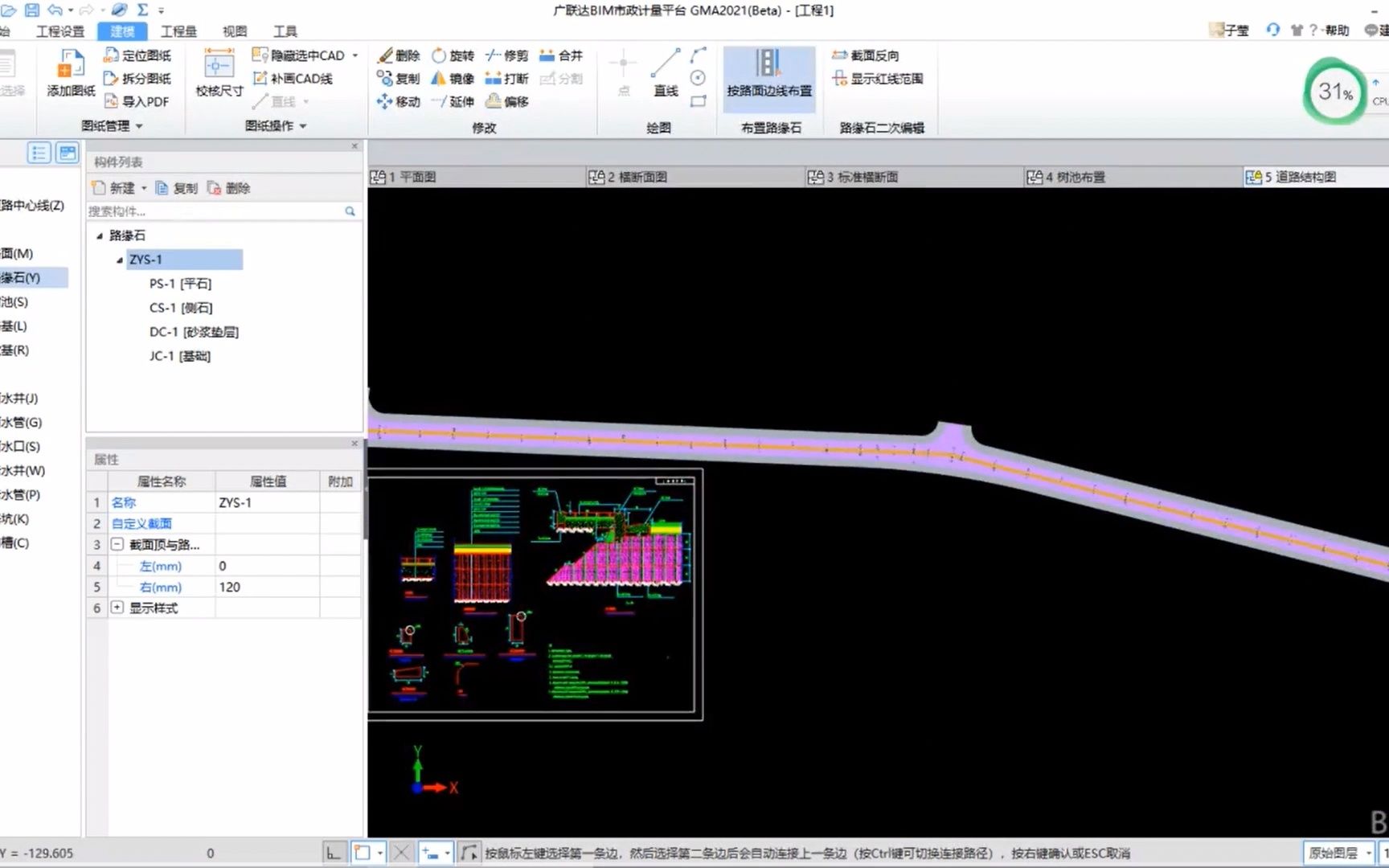The image size is (1389, 868).
Task: Click the 复制 button in component list
Action: [x=177, y=188]
